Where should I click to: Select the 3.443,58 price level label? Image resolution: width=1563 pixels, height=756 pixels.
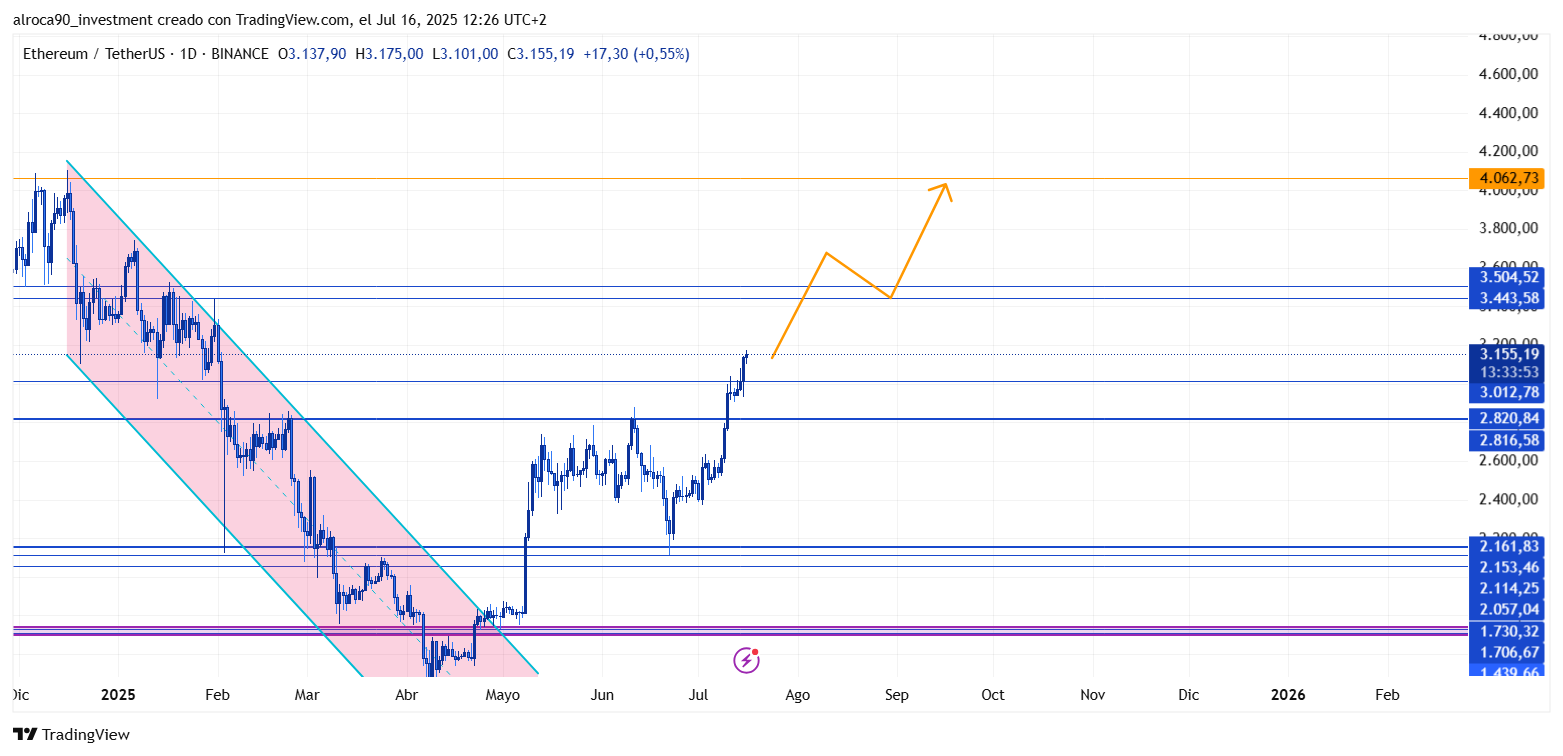point(1505,298)
